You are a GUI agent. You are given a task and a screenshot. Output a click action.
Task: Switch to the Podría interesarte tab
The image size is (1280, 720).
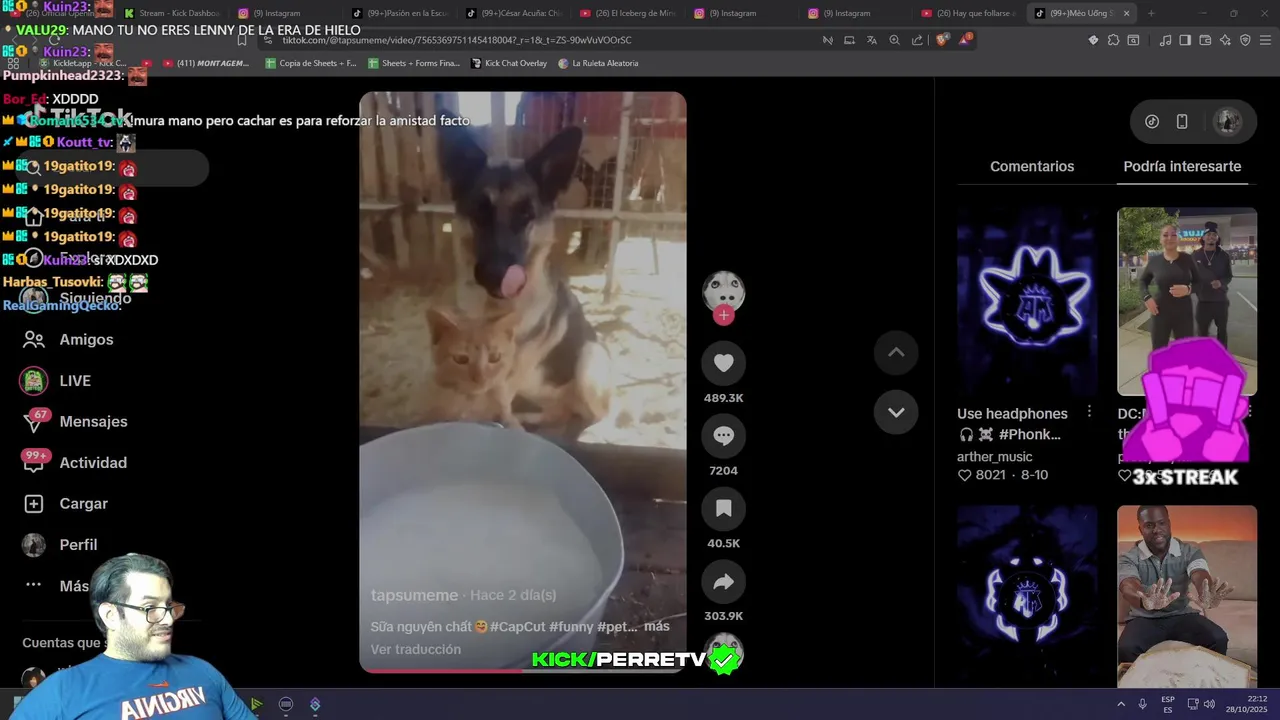pyautogui.click(x=1182, y=166)
